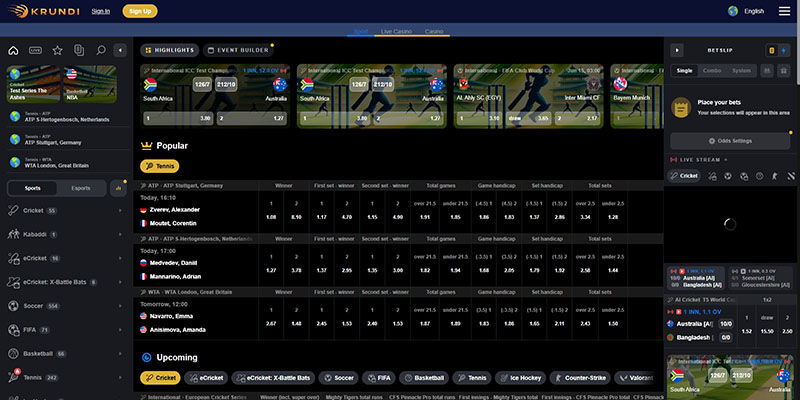The image size is (800, 400).
Task: Open the Live events icon
Action: coord(35,50)
